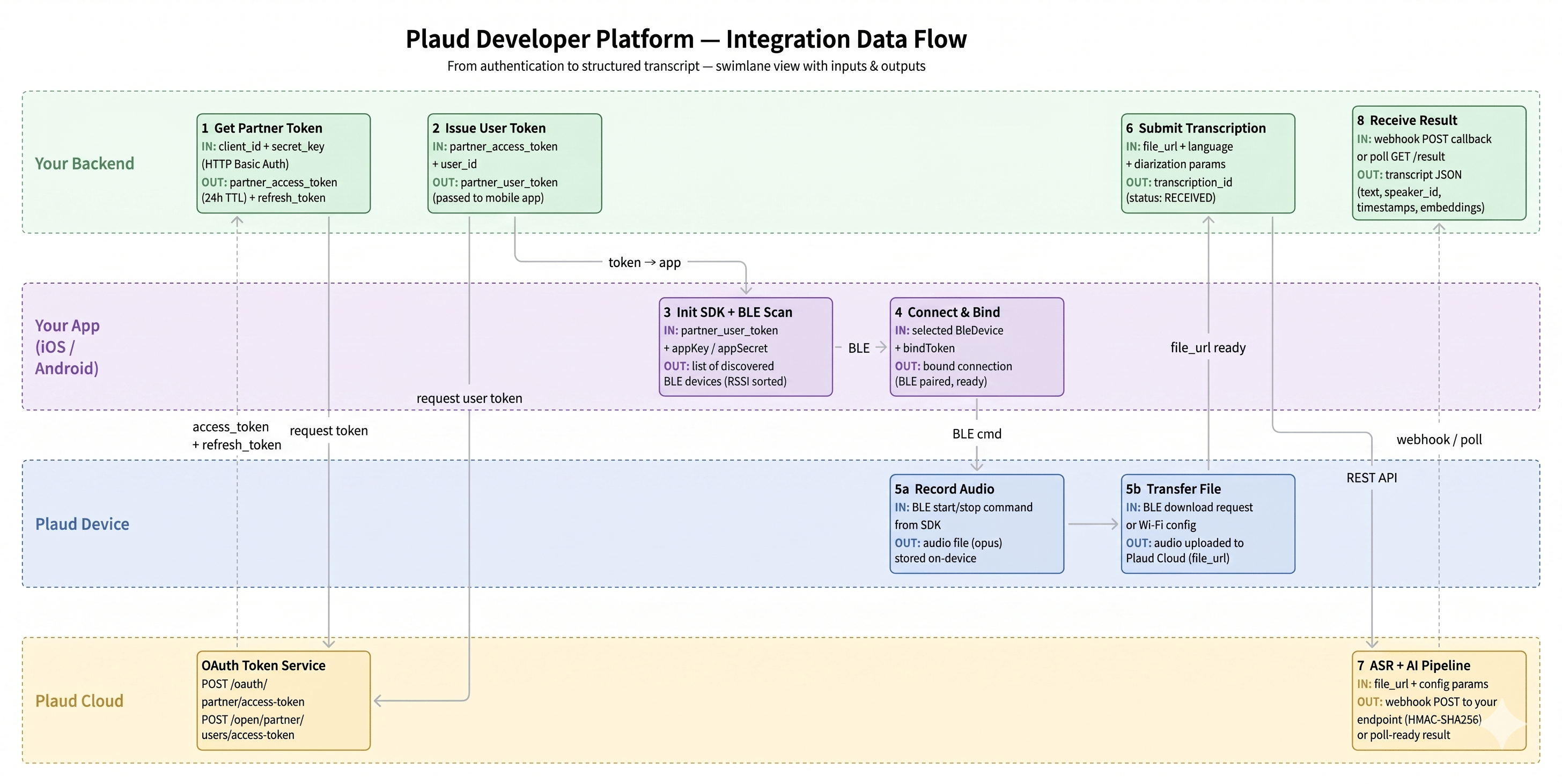Click the '5b Transfer File' heading

[x=1173, y=489]
